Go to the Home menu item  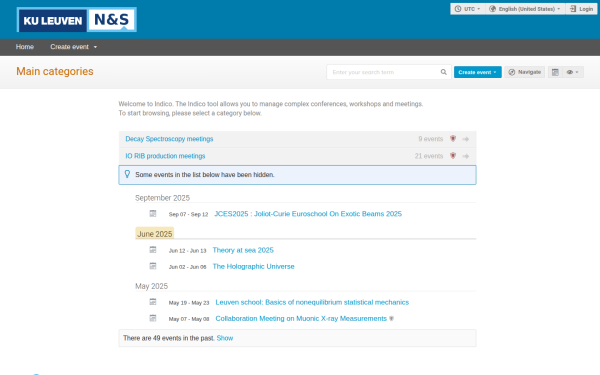click(x=25, y=47)
